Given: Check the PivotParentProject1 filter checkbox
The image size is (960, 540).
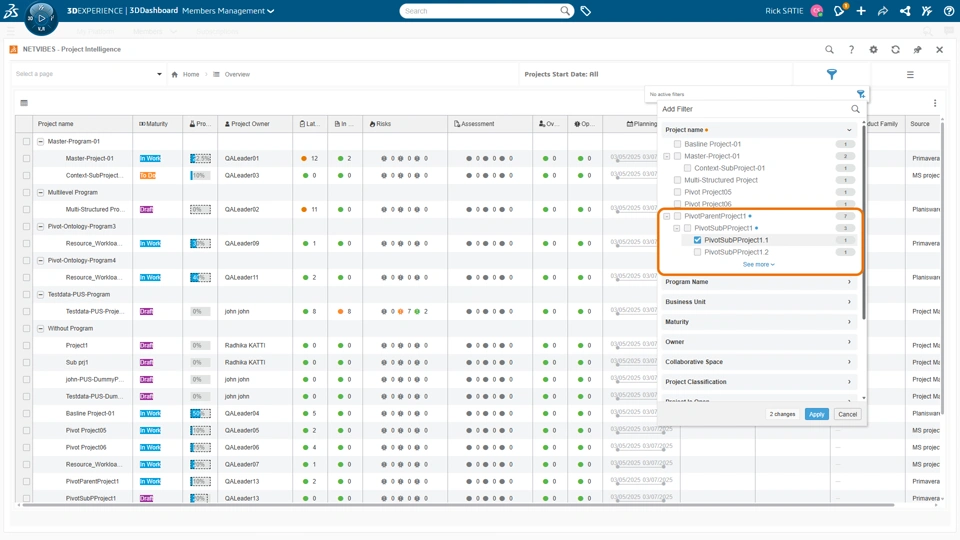Looking at the screenshot, I should [677, 216].
